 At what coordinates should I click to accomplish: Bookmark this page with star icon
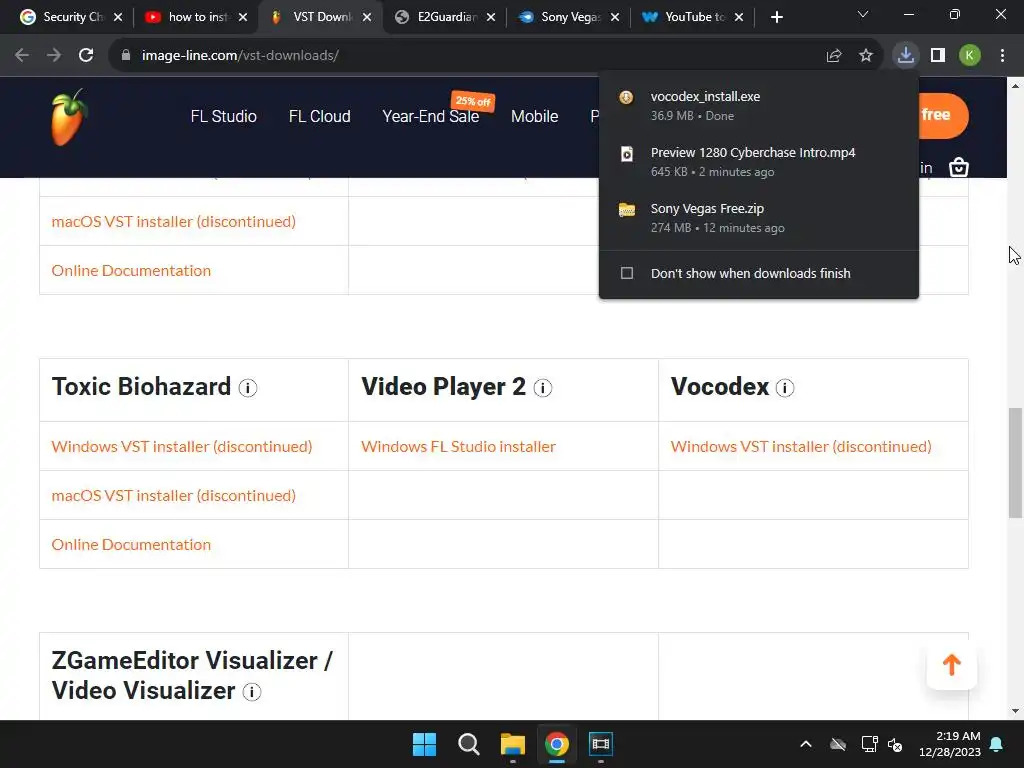tap(865, 56)
